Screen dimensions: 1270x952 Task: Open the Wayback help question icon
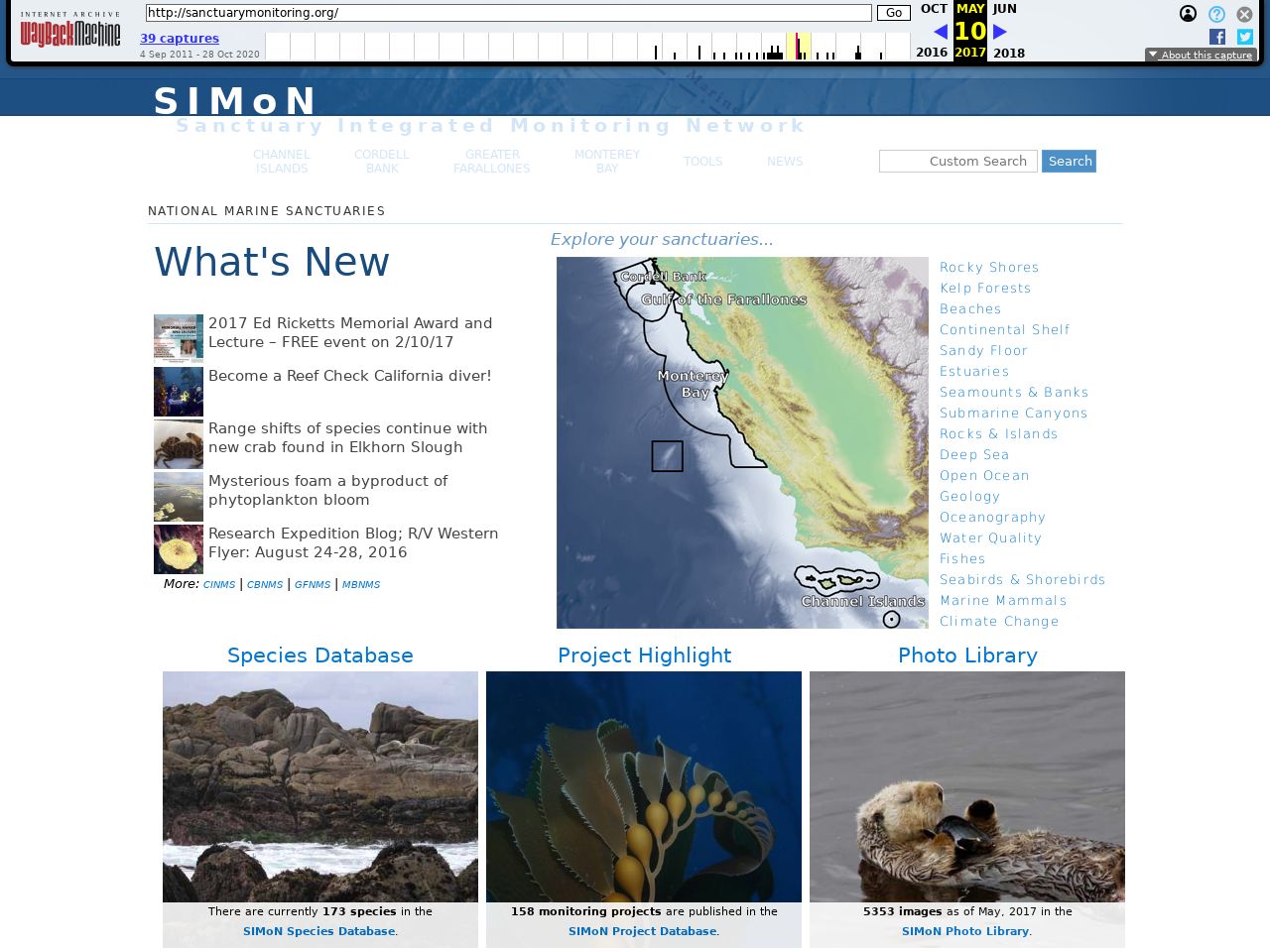pos(1216,14)
